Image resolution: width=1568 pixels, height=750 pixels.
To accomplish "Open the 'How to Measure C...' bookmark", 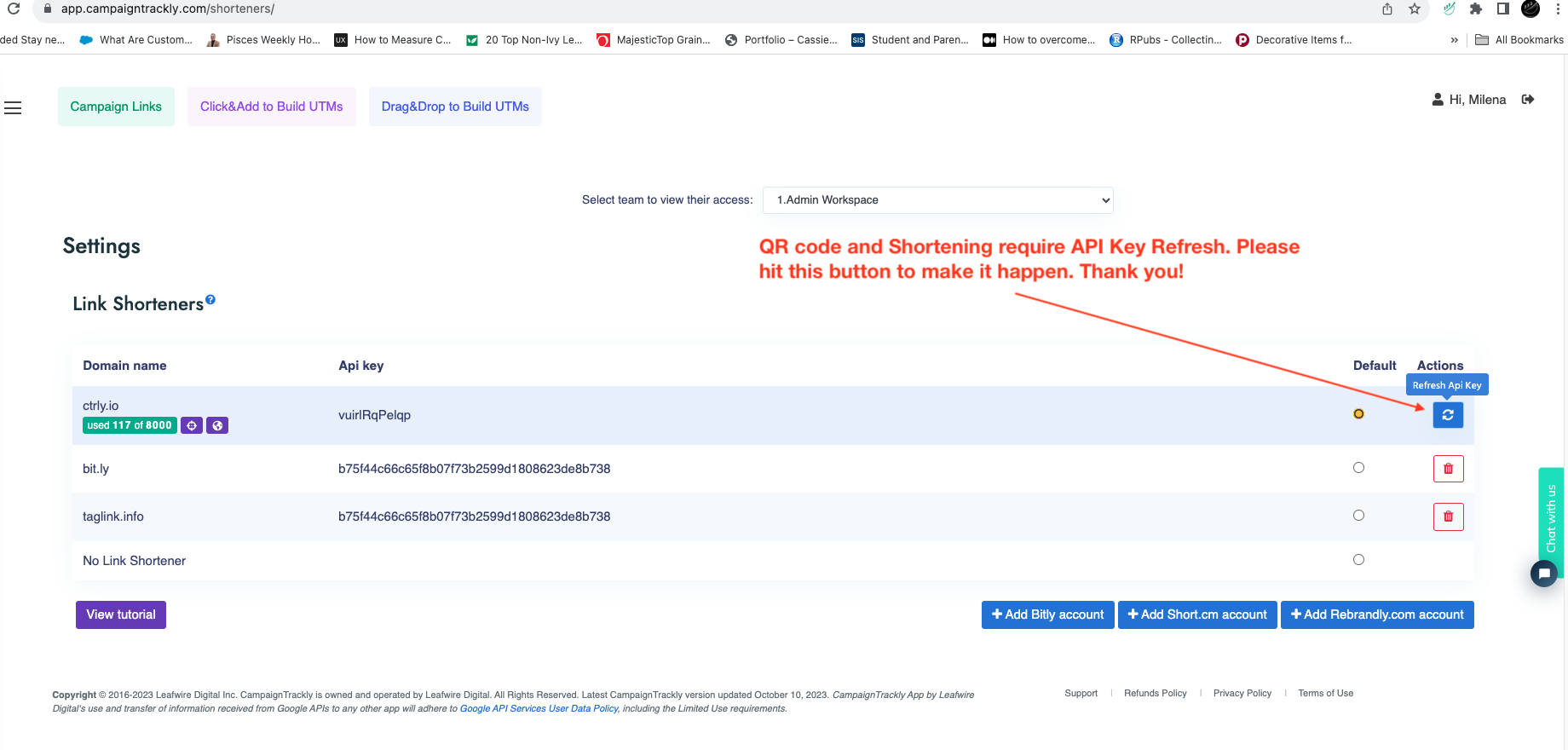I will coord(393,40).
